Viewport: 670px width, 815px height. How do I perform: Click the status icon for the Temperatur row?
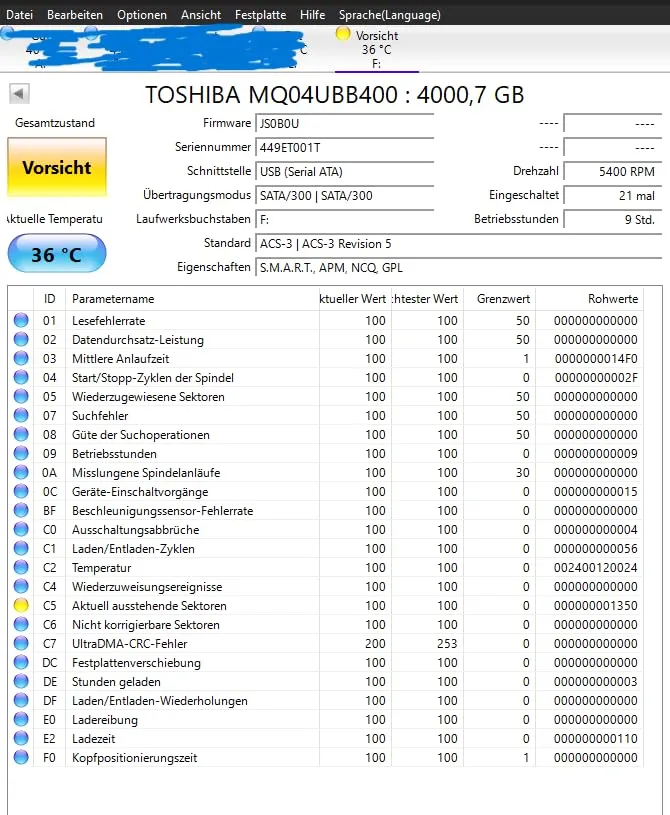(x=21, y=568)
